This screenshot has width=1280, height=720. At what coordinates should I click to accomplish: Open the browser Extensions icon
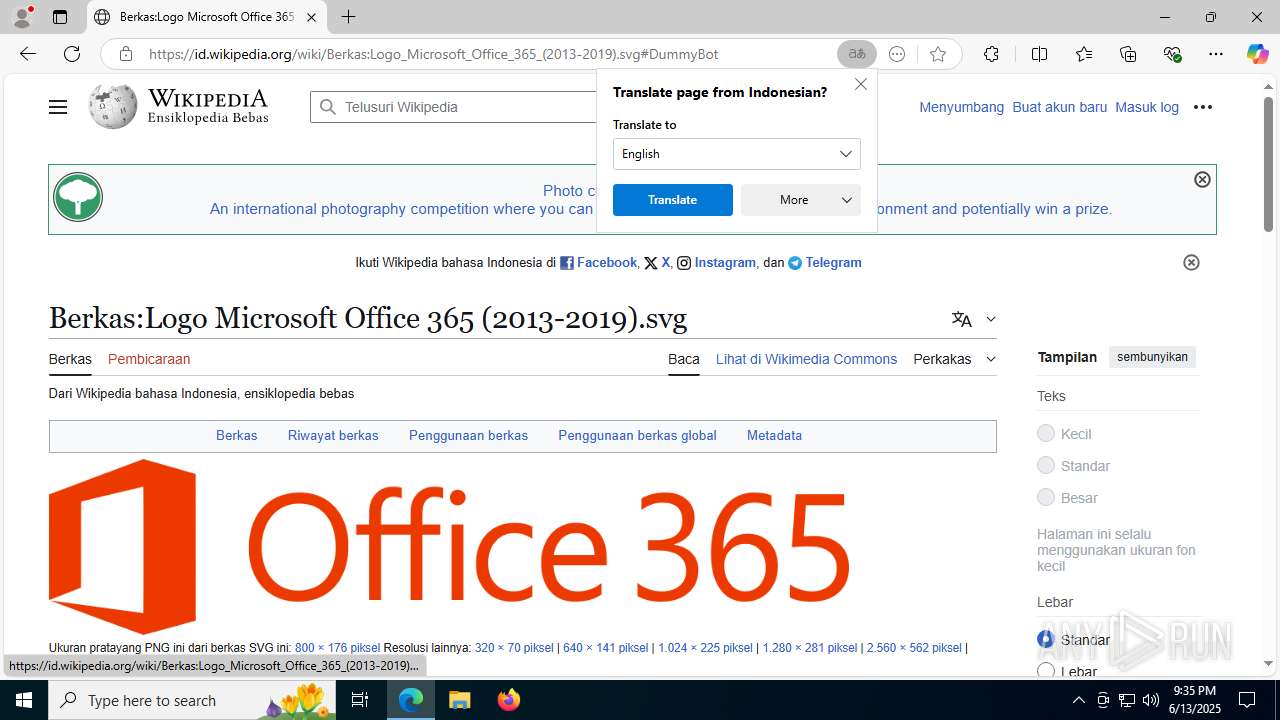tap(991, 54)
